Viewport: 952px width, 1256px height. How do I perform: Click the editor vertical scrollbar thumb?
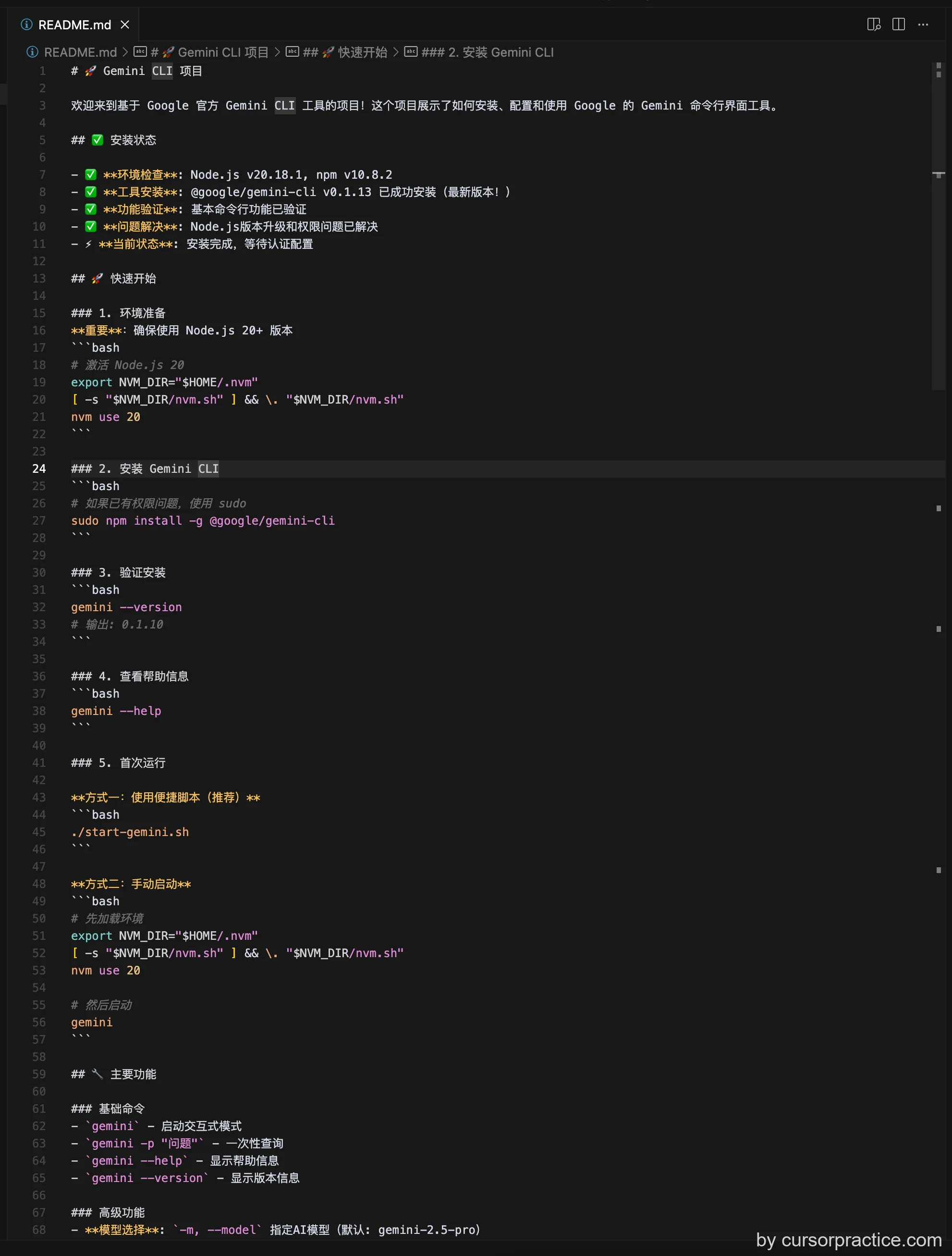tap(939, 226)
